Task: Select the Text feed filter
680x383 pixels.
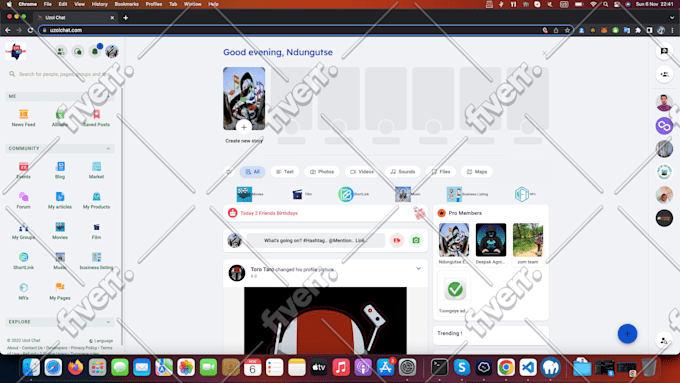Action: click(284, 172)
